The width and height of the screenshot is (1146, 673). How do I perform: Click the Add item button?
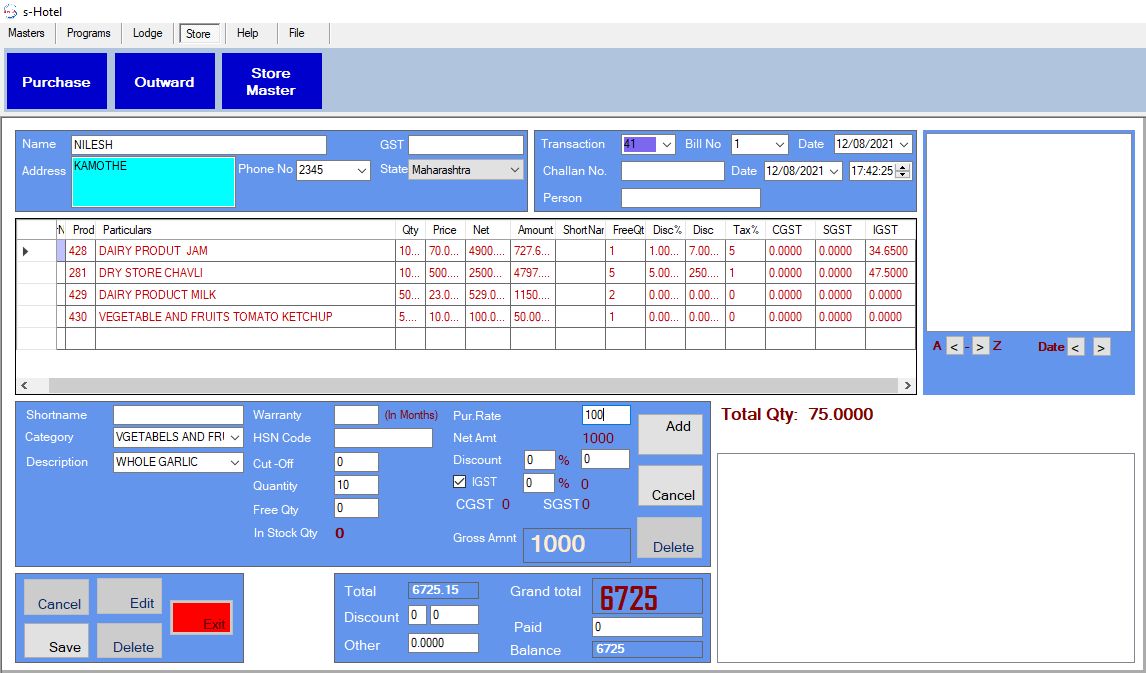670,434
